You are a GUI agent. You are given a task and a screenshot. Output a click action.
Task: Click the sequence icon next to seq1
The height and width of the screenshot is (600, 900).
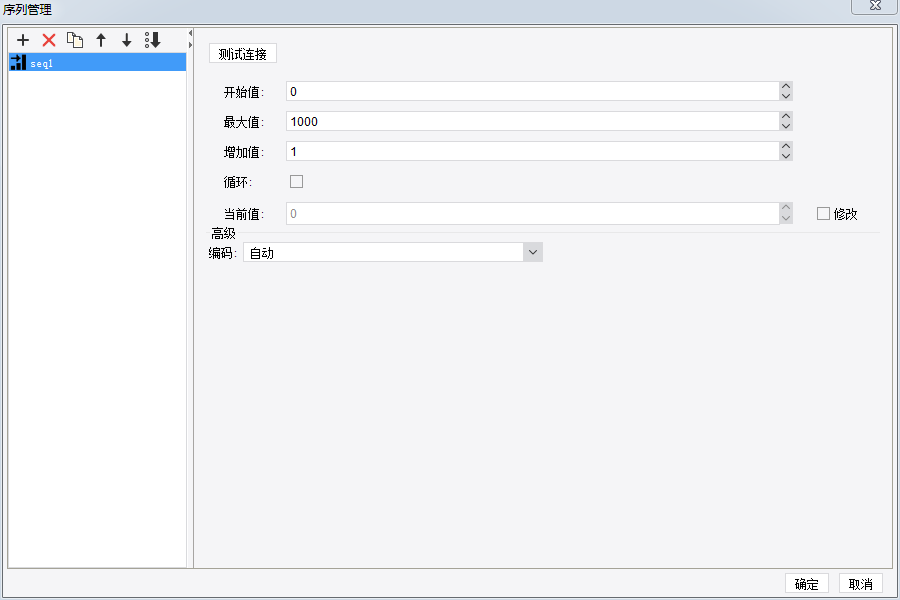pyautogui.click(x=17, y=61)
